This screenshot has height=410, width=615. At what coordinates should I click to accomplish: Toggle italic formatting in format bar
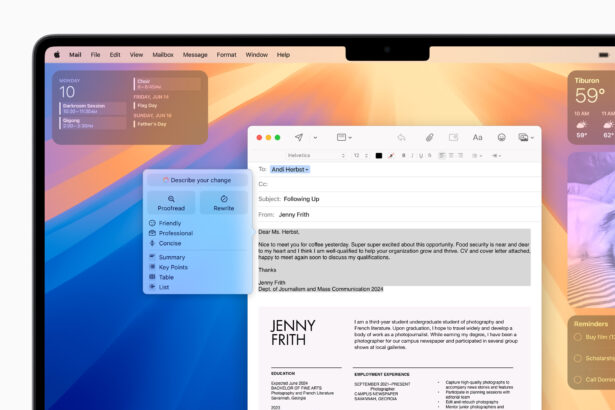(x=412, y=156)
